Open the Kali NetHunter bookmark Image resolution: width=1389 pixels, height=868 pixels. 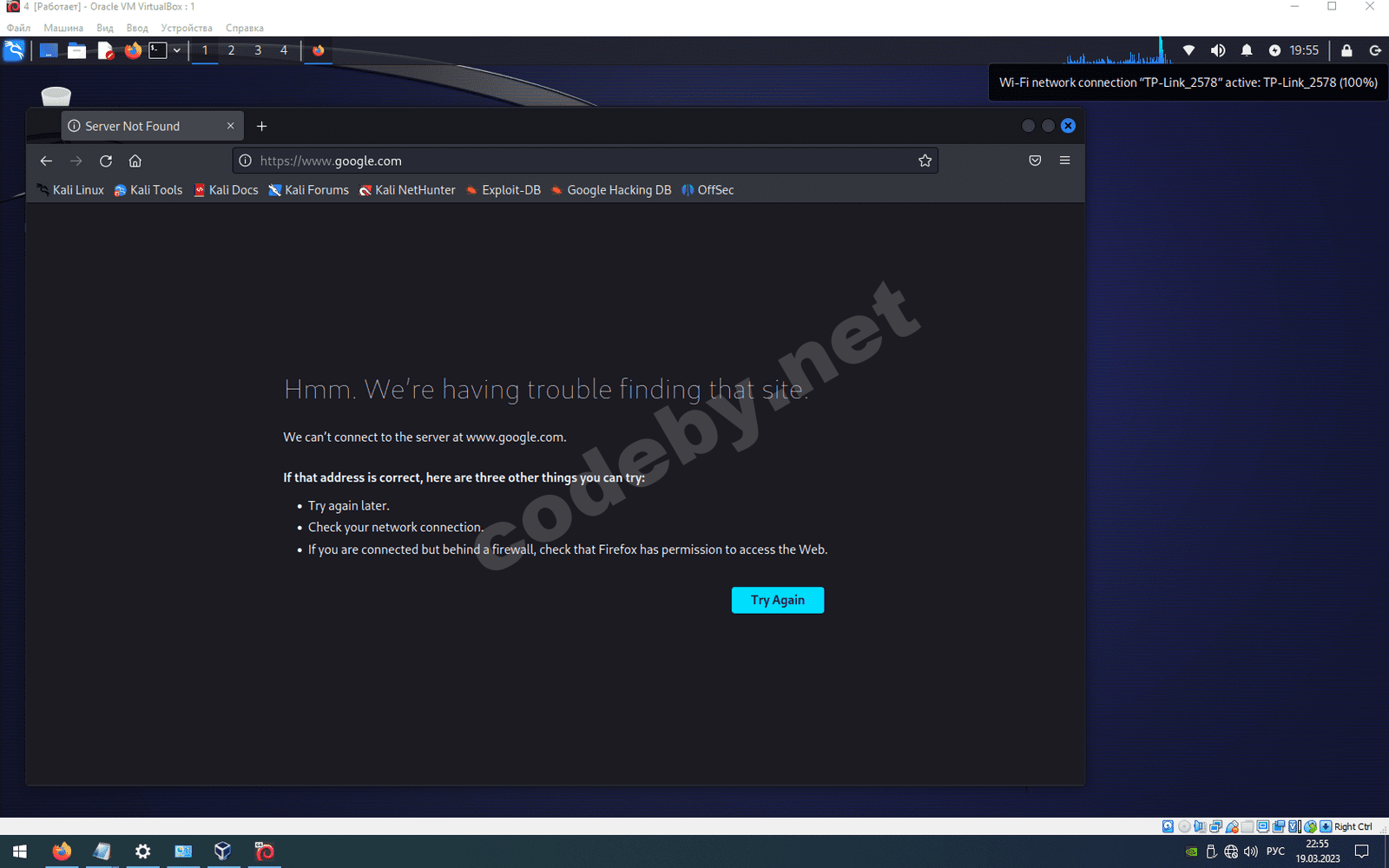tap(407, 190)
